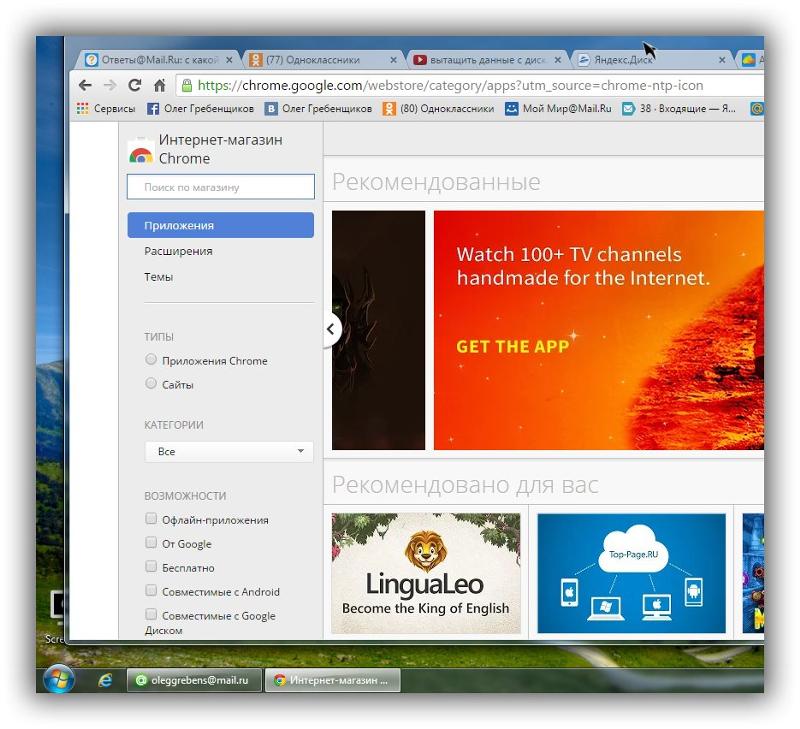The height and width of the screenshot is (729, 800).
Task: Click Интернет-магазин Chrome title
Action: coord(220,149)
